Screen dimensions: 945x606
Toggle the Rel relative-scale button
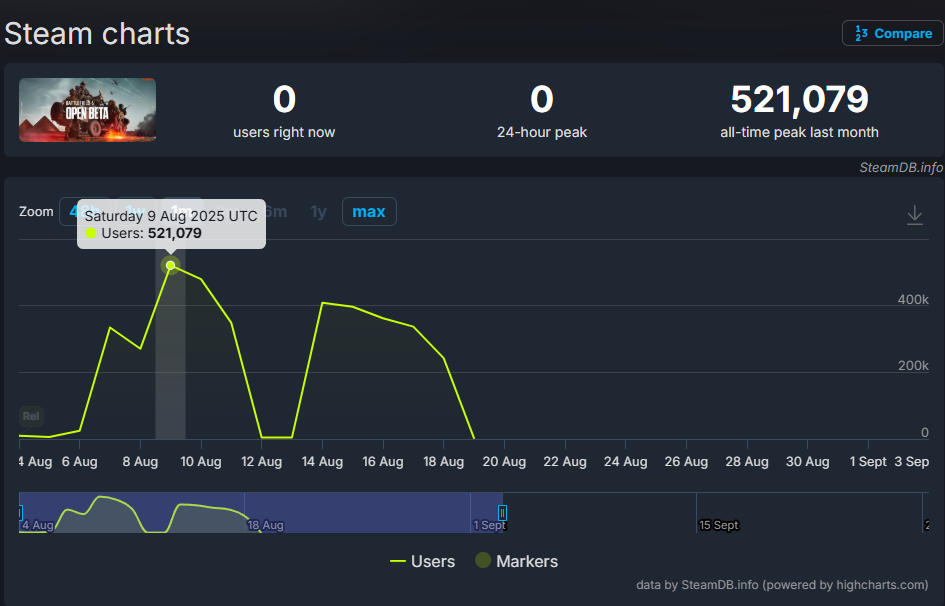(32, 416)
